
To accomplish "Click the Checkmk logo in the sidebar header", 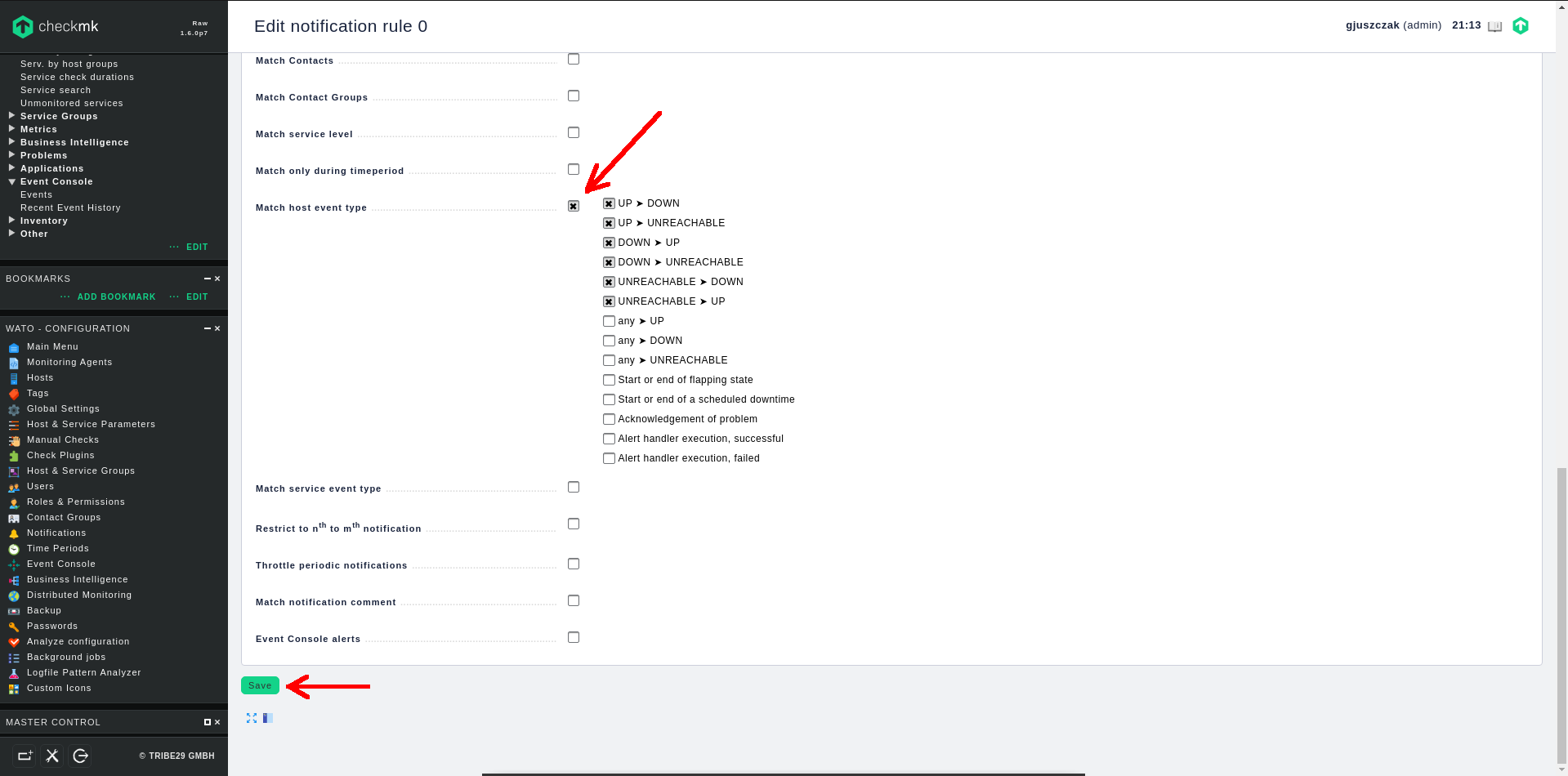I will pyautogui.click(x=55, y=26).
